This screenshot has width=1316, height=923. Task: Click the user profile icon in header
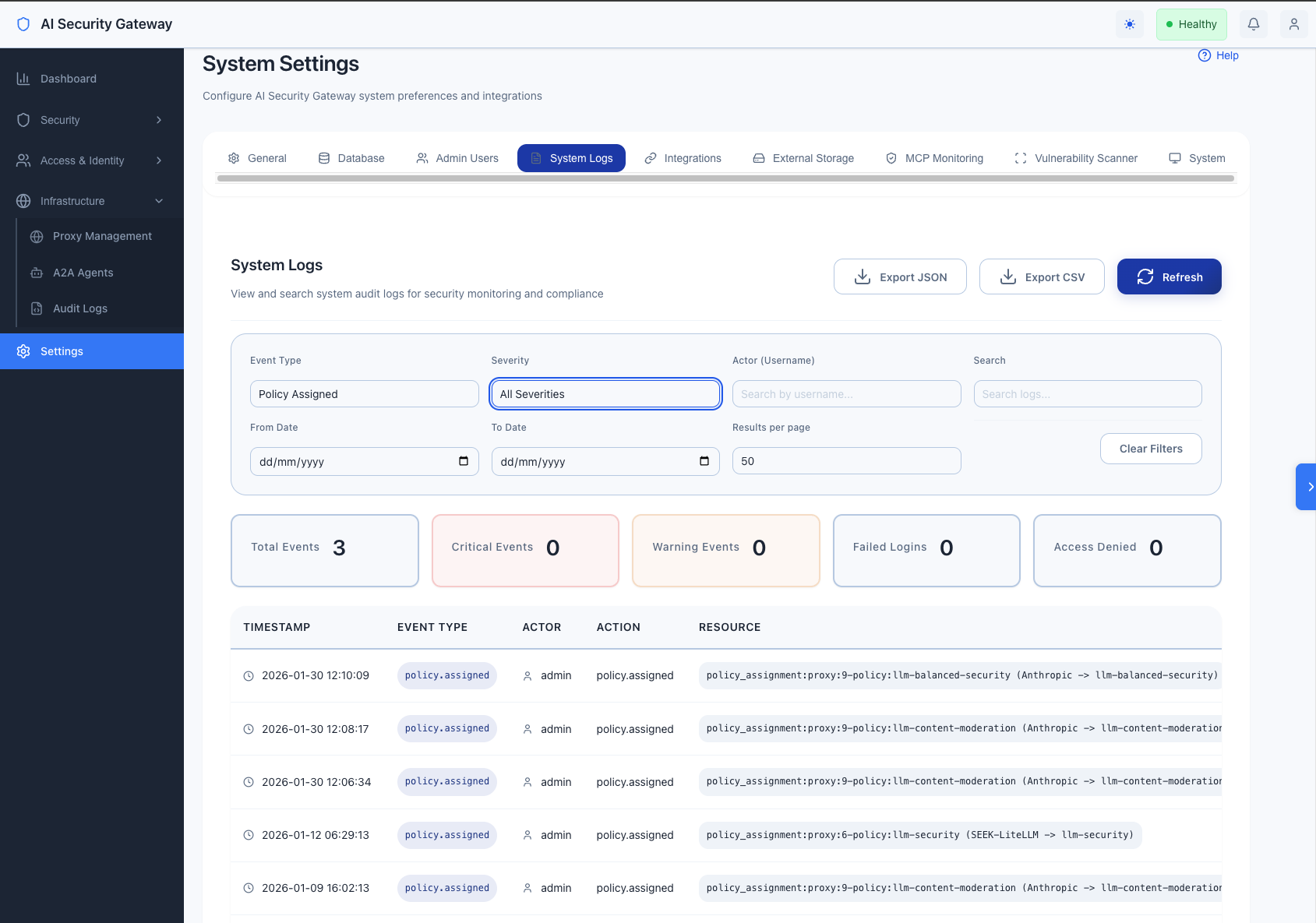1293,24
